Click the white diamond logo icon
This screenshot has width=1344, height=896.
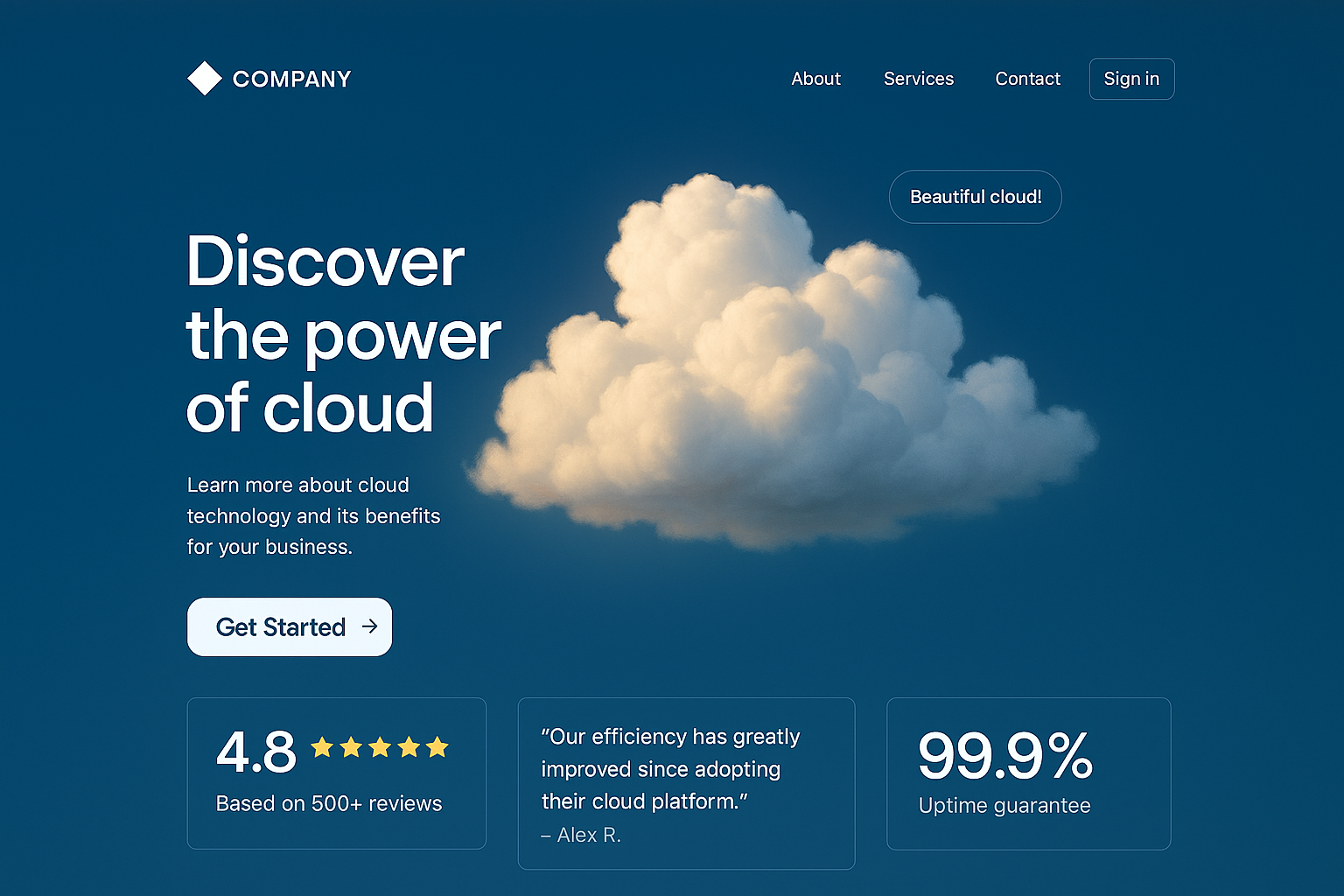(205, 79)
